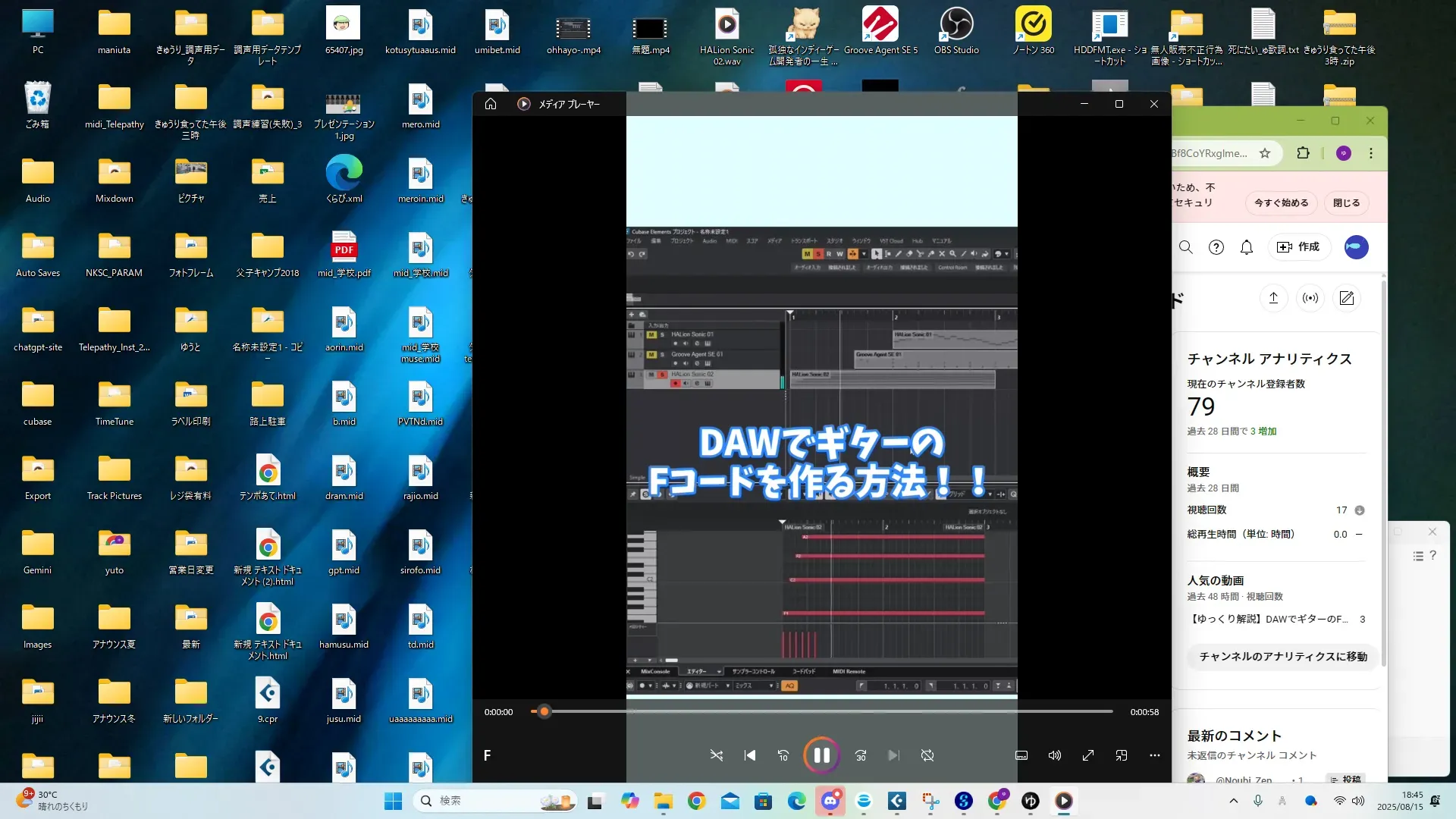Open the subtitles/captions menu
1456x819 pixels.
[x=1021, y=755]
